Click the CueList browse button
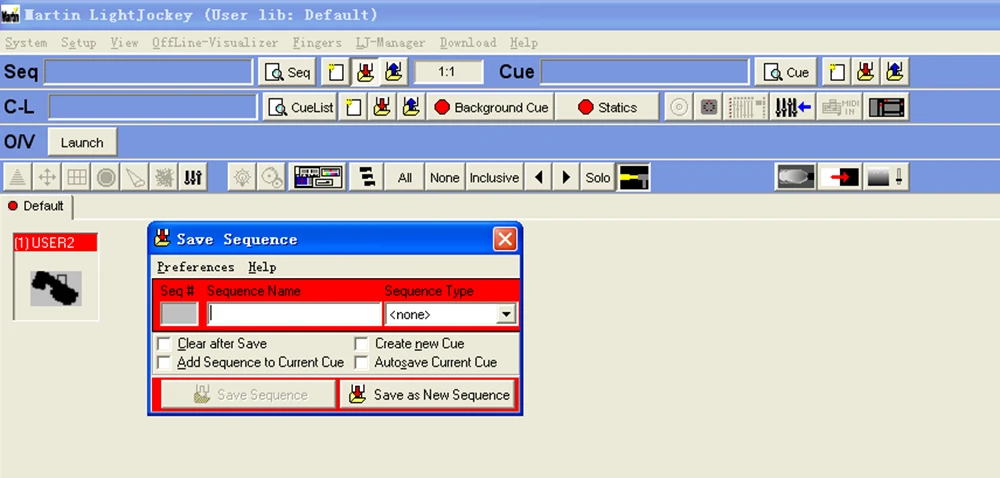1000x478 pixels. point(300,107)
